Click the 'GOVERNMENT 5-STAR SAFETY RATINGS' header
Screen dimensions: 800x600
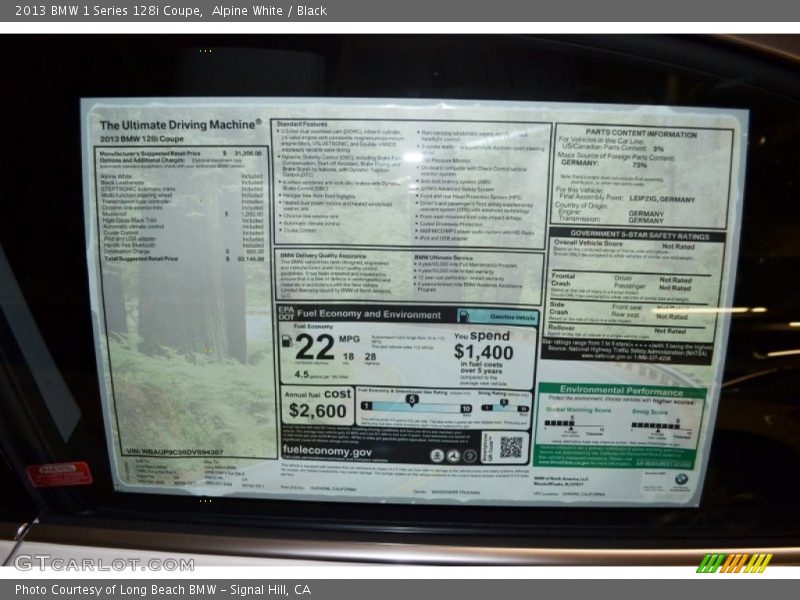click(x=640, y=235)
